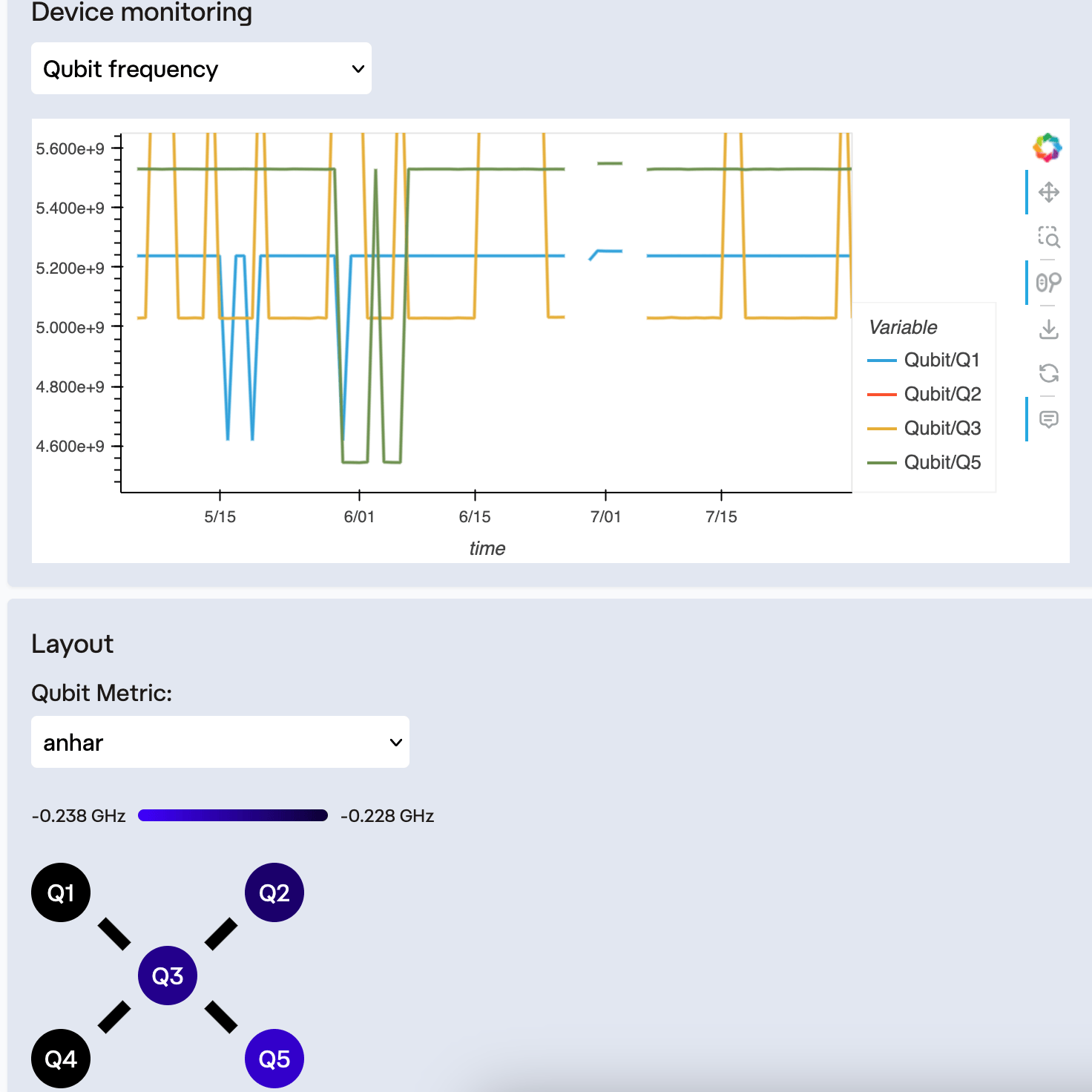This screenshot has height=1092, width=1092.
Task: Toggle Qubit/Q3 legend entry
Action: coord(924,428)
